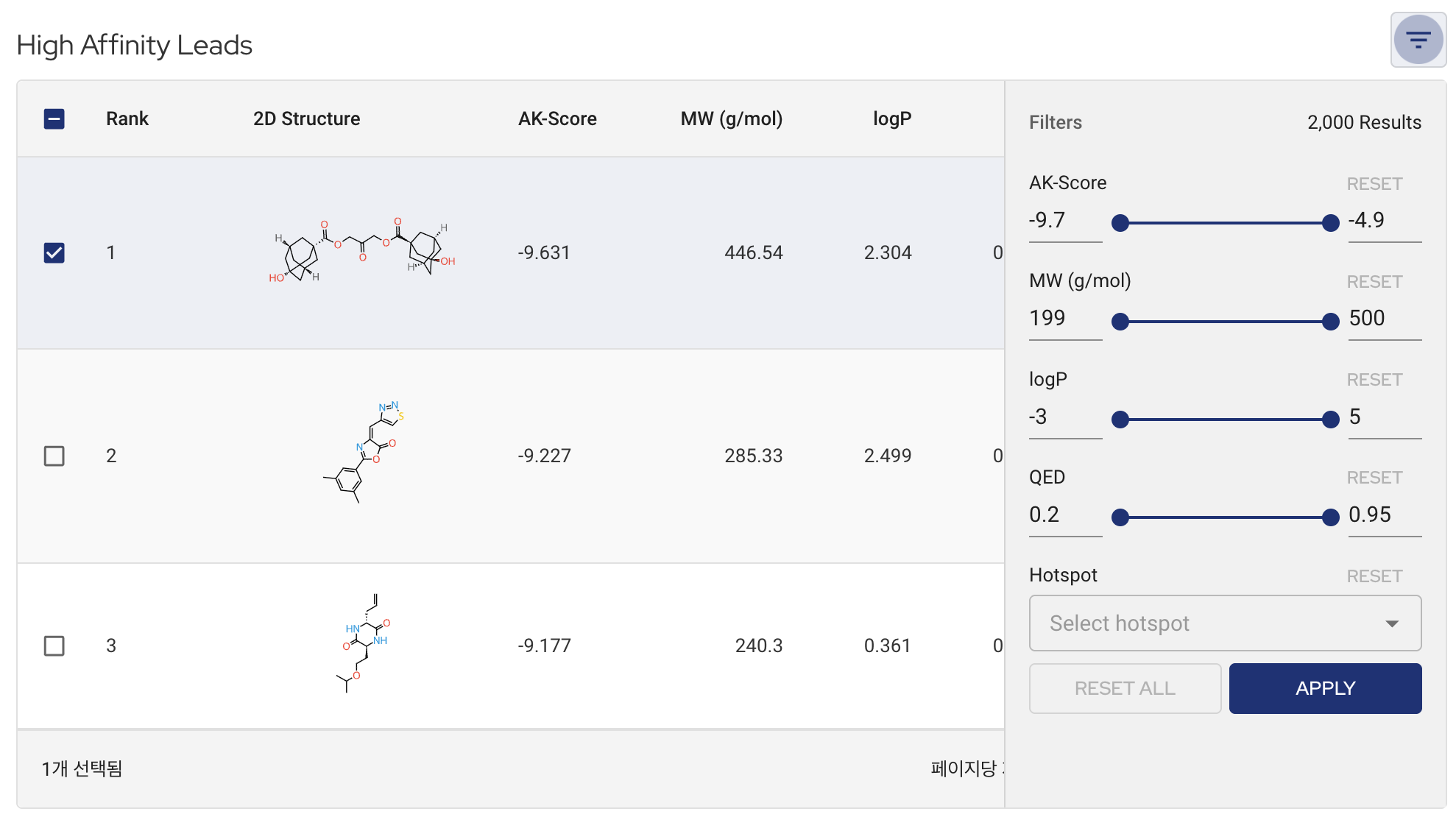Click the QED maximum value field

pos(1384,515)
